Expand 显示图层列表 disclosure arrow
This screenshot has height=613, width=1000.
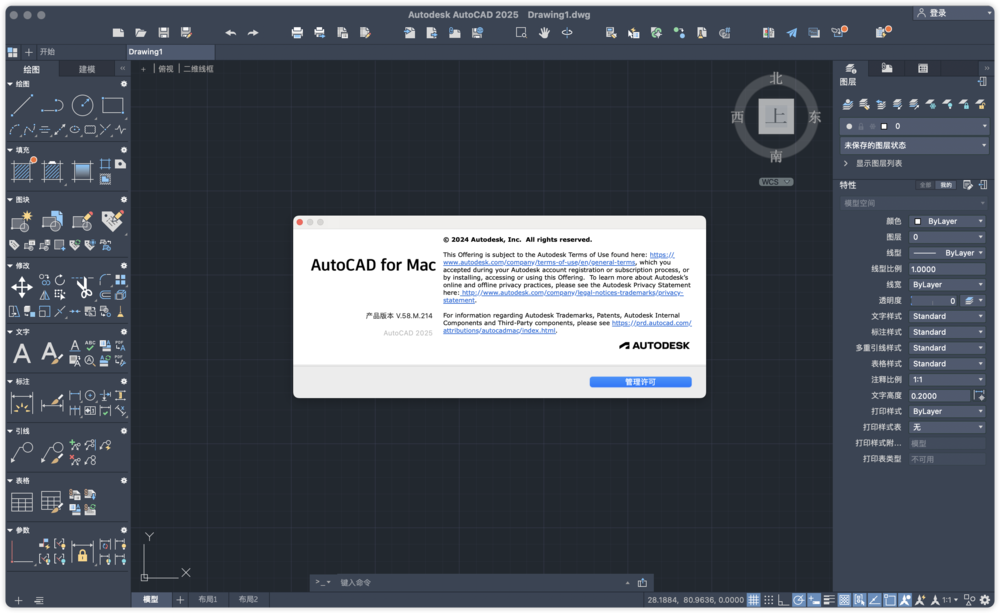pyautogui.click(x=846, y=164)
